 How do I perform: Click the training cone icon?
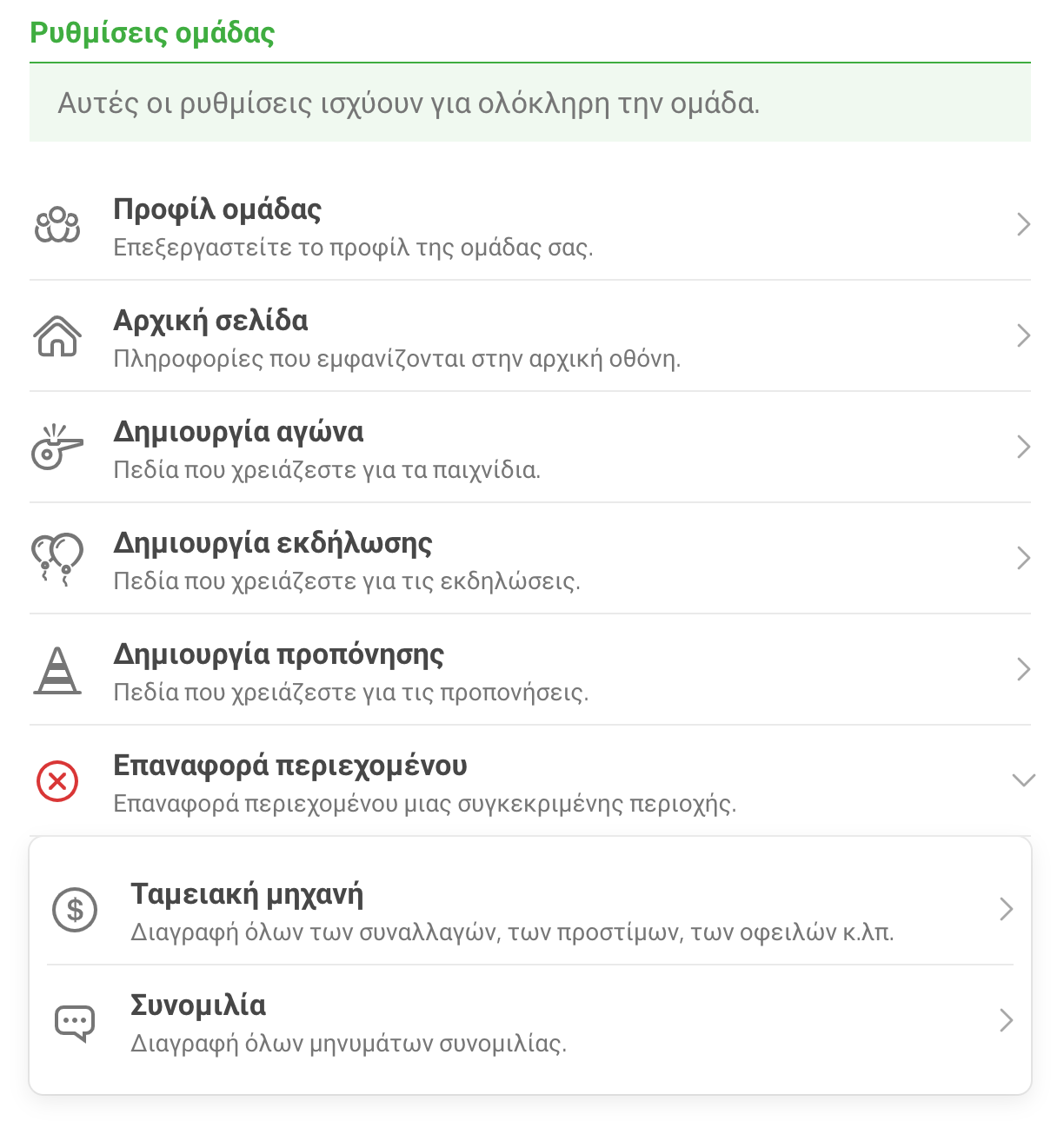coord(57,670)
